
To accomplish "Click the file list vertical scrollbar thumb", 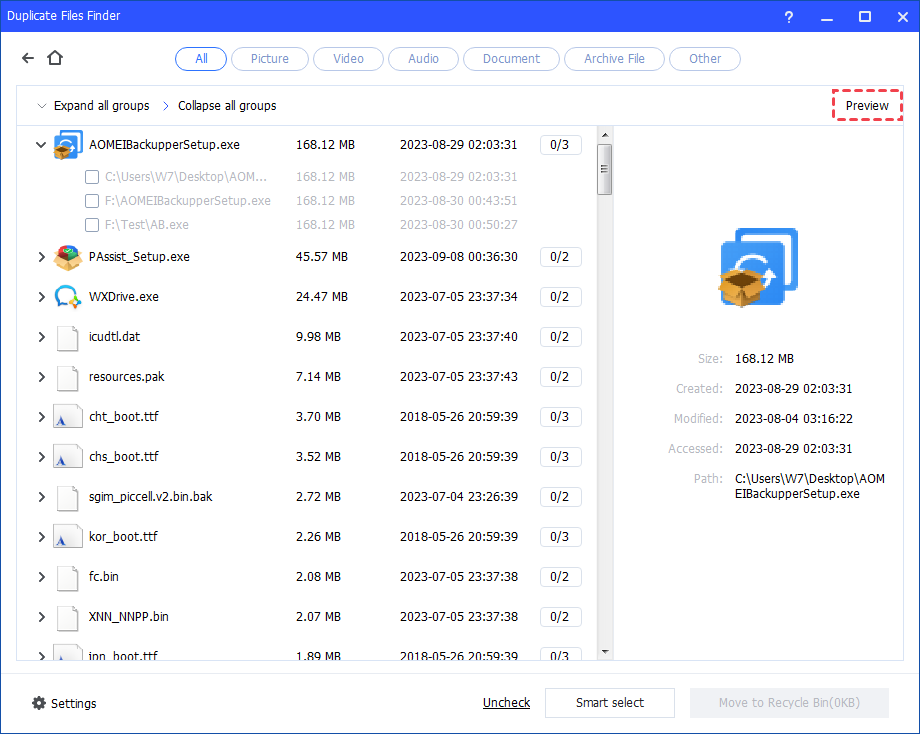I will [604, 169].
